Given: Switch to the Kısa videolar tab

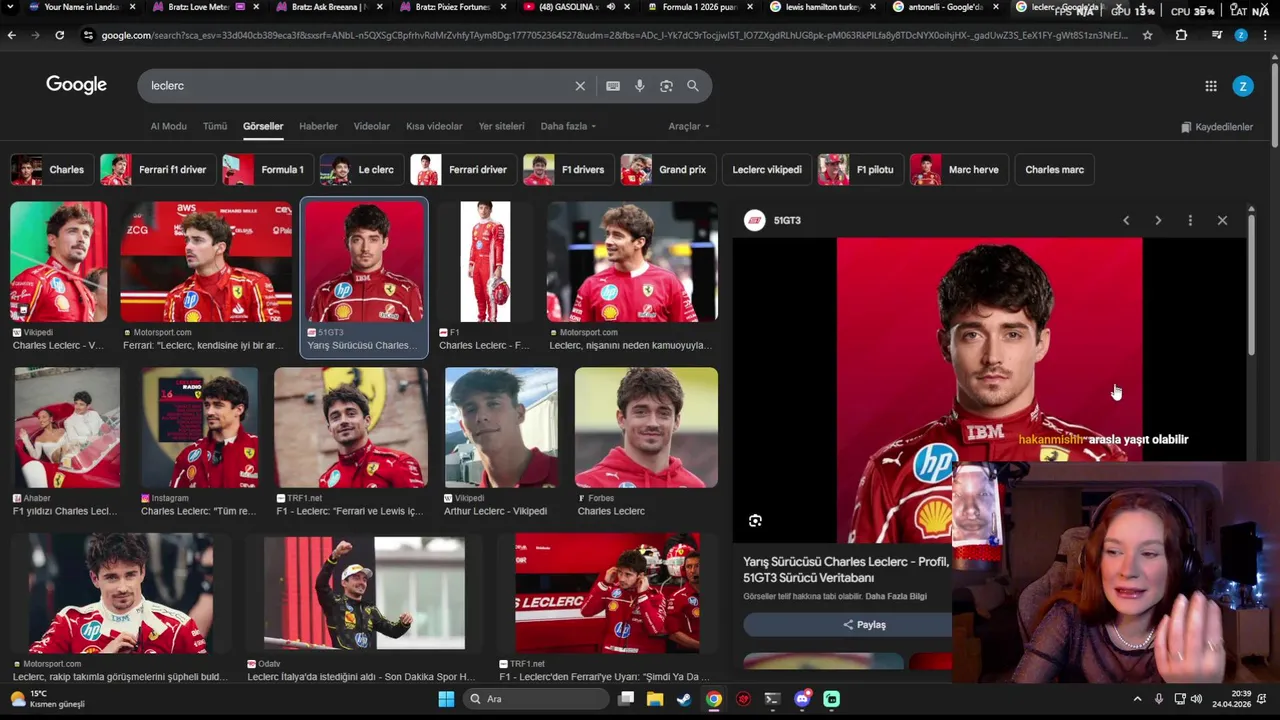Looking at the screenshot, I should (x=434, y=126).
